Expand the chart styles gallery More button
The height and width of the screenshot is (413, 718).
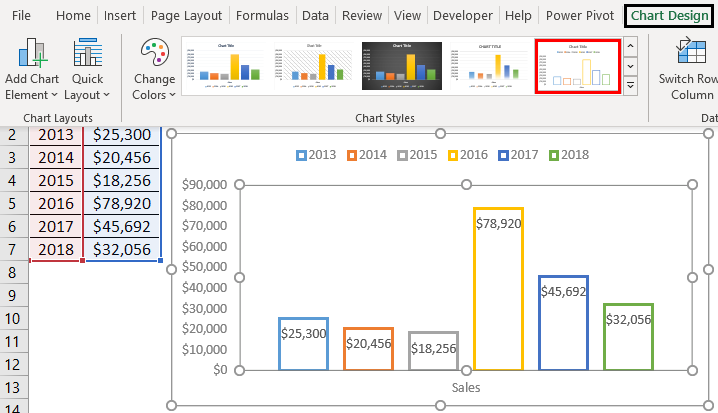pyautogui.click(x=631, y=86)
